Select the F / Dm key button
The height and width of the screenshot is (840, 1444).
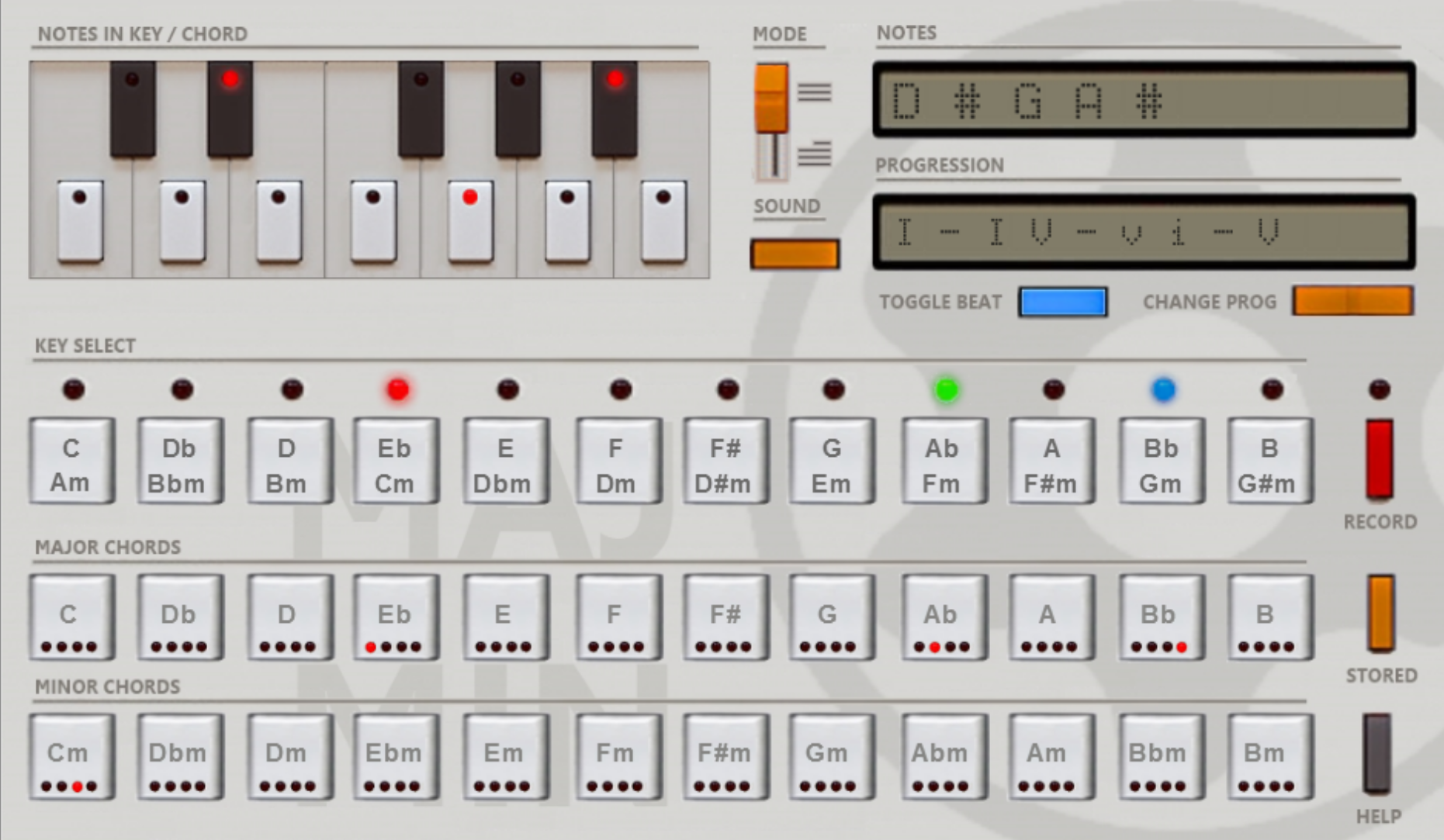click(618, 461)
